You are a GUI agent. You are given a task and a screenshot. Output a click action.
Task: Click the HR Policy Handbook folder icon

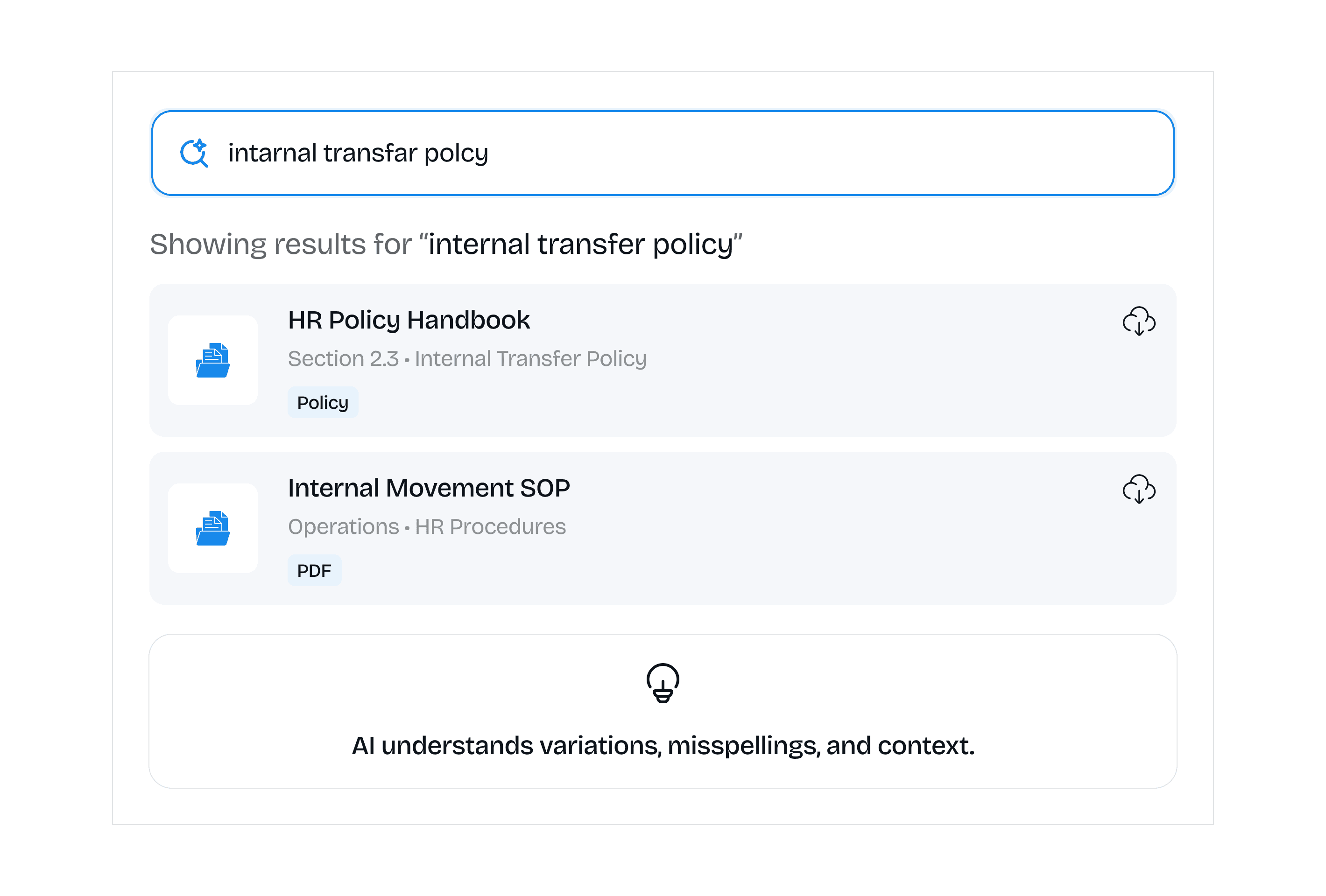(213, 360)
